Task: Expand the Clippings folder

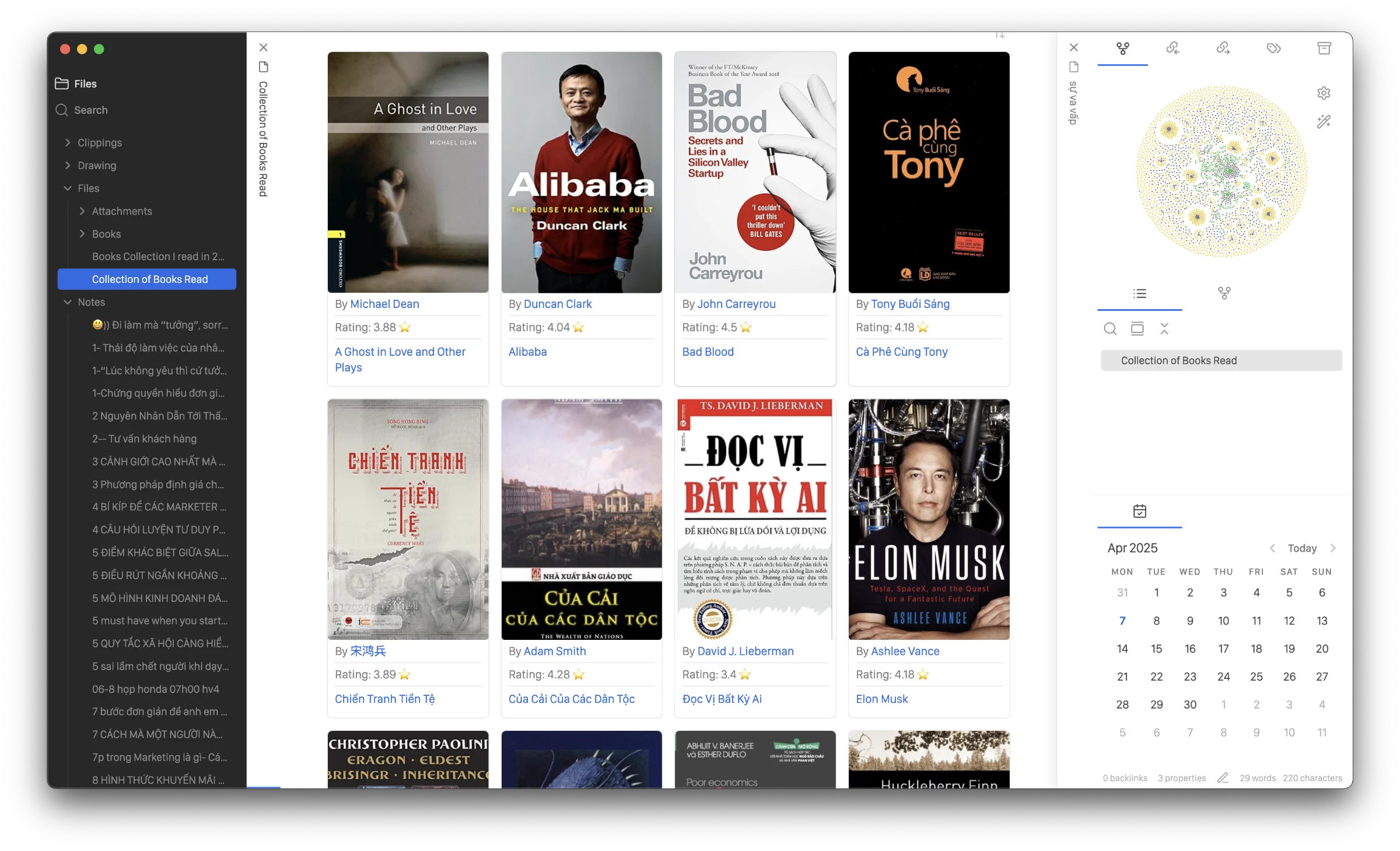Action: (x=100, y=143)
